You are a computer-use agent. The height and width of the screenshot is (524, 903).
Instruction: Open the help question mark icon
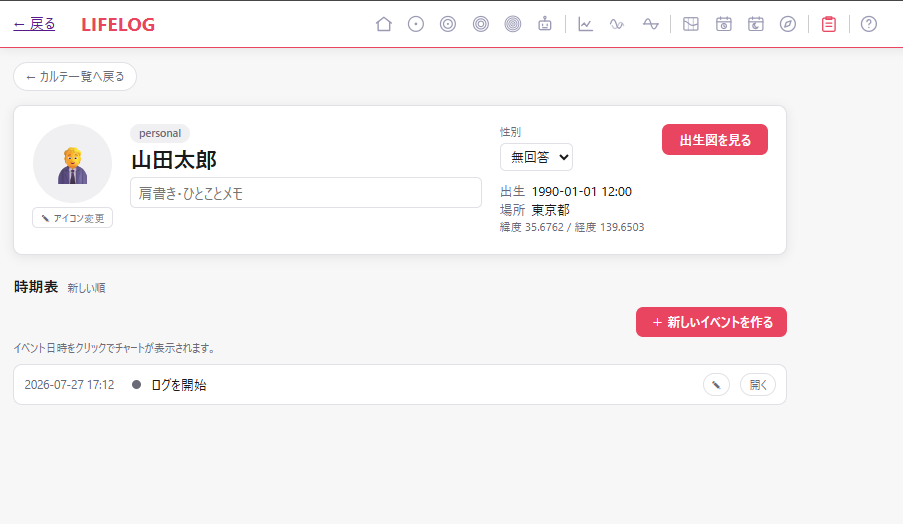click(x=869, y=24)
